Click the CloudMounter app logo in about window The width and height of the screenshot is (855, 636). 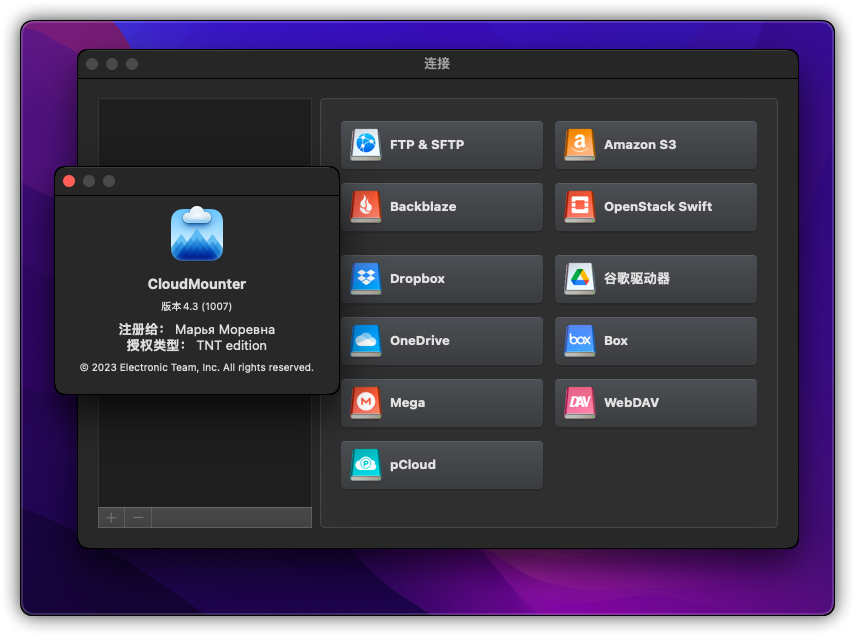click(x=196, y=234)
